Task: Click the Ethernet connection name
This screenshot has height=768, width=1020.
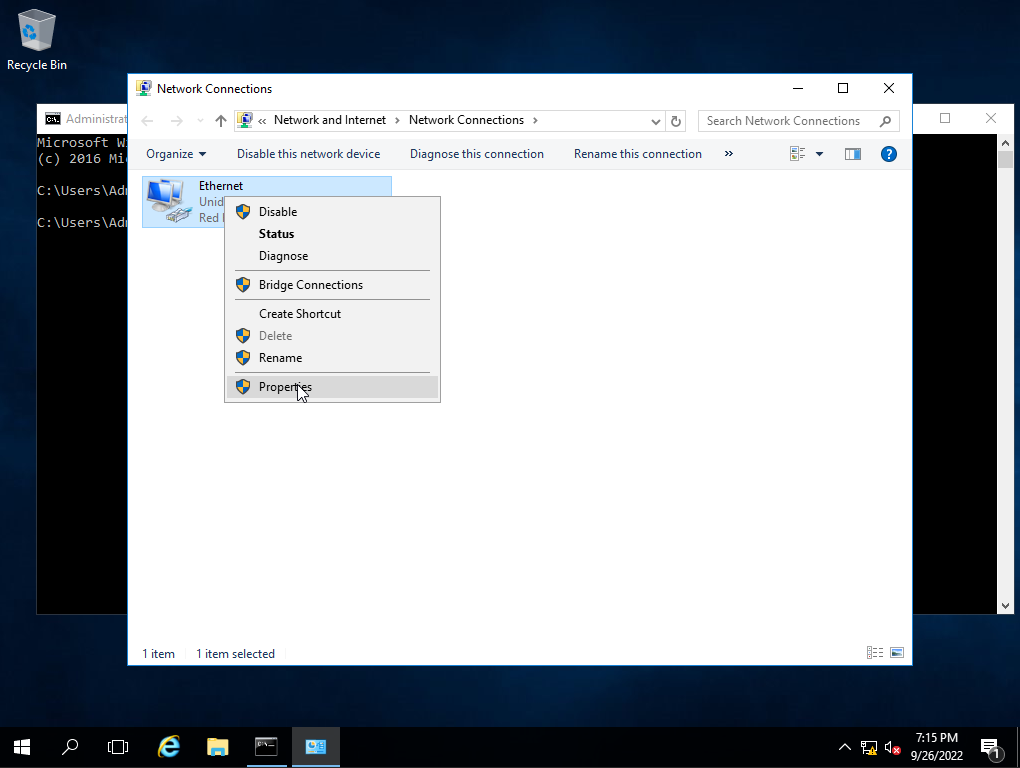Action: [221, 186]
